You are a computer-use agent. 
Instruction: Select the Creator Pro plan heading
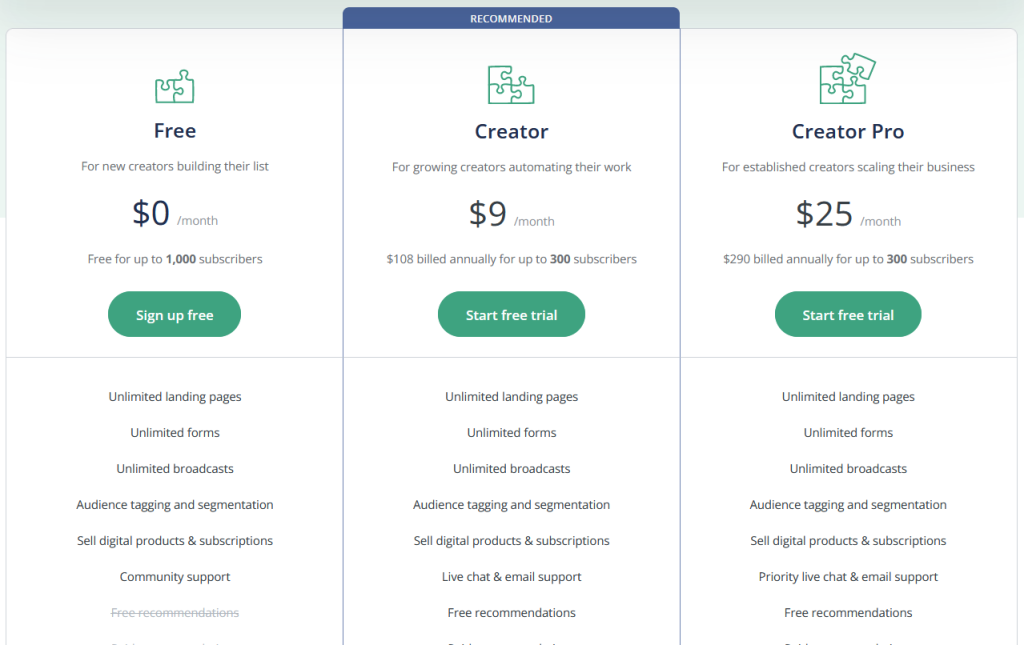pos(848,131)
